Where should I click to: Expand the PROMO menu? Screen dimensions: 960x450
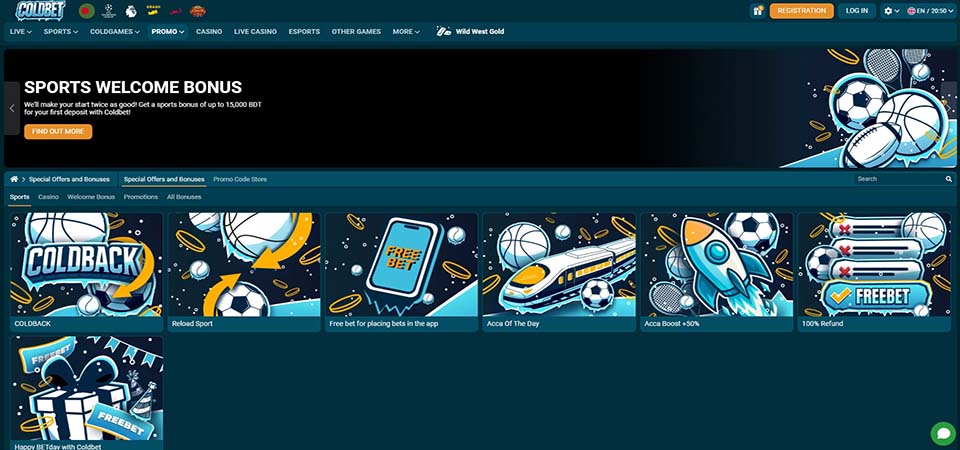point(168,31)
